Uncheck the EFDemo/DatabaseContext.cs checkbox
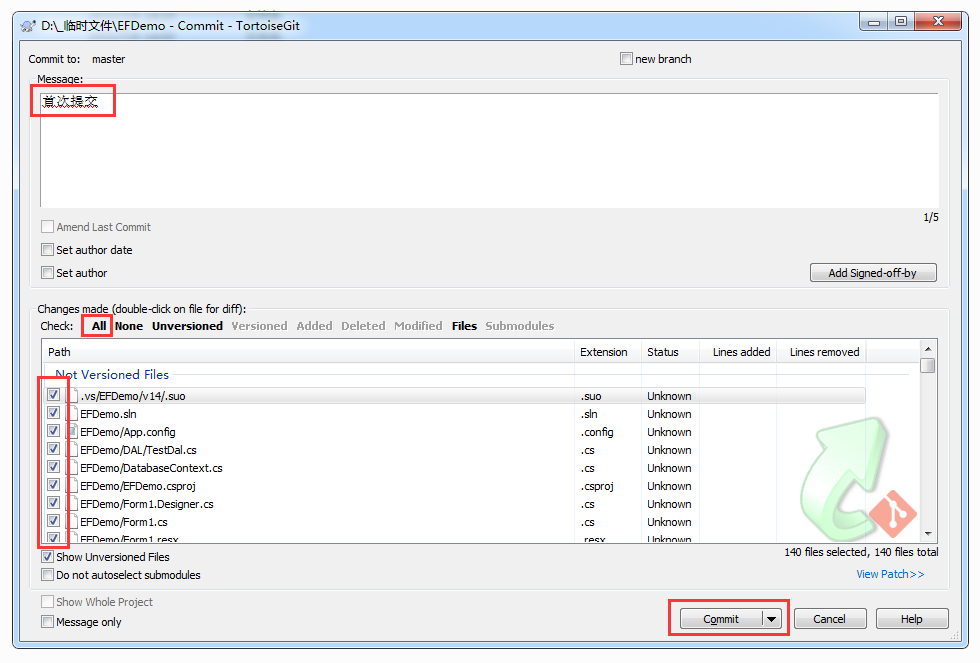The width and height of the screenshot is (980, 663). 54,467
